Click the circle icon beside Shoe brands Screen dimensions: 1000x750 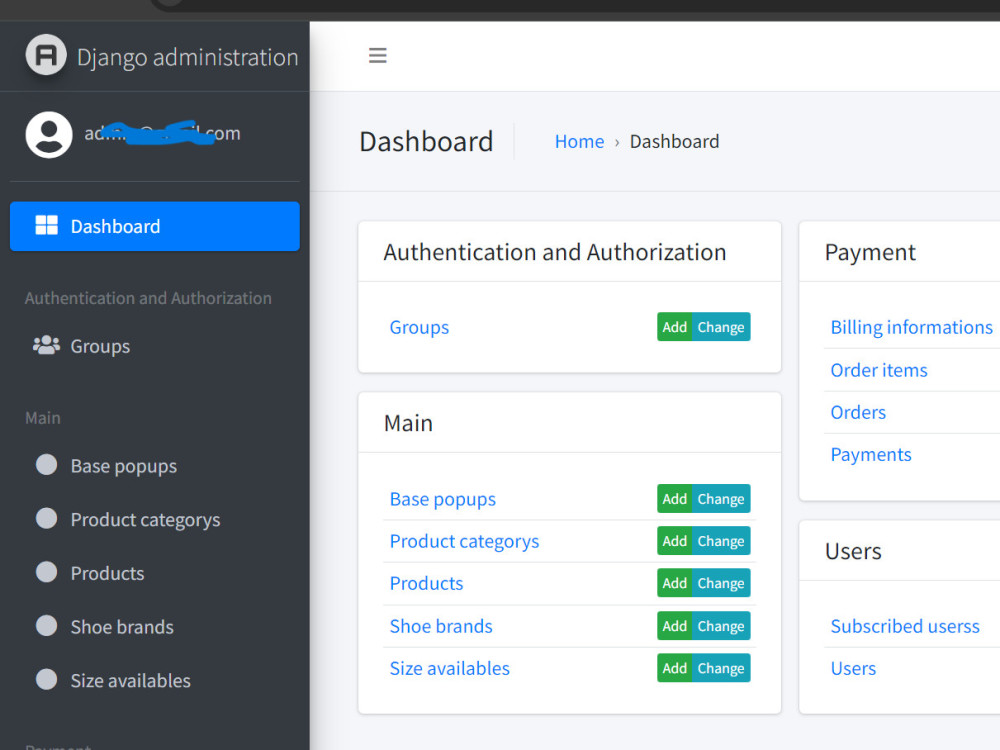[47, 625]
